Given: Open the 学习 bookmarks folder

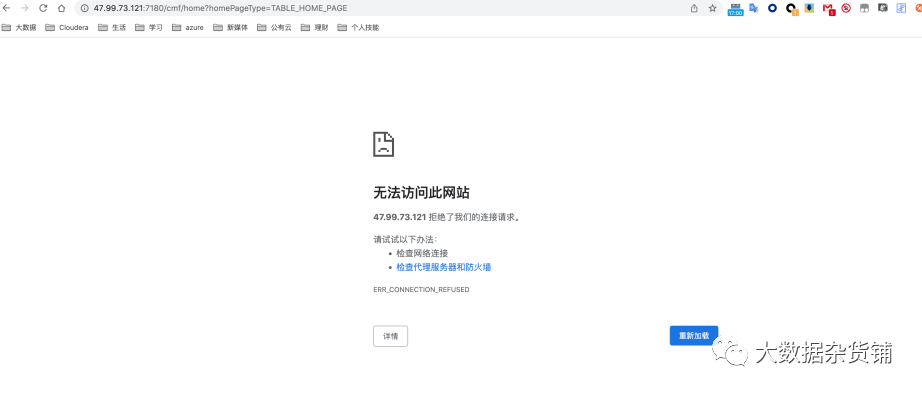Looking at the screenshot, I should 149,27.
